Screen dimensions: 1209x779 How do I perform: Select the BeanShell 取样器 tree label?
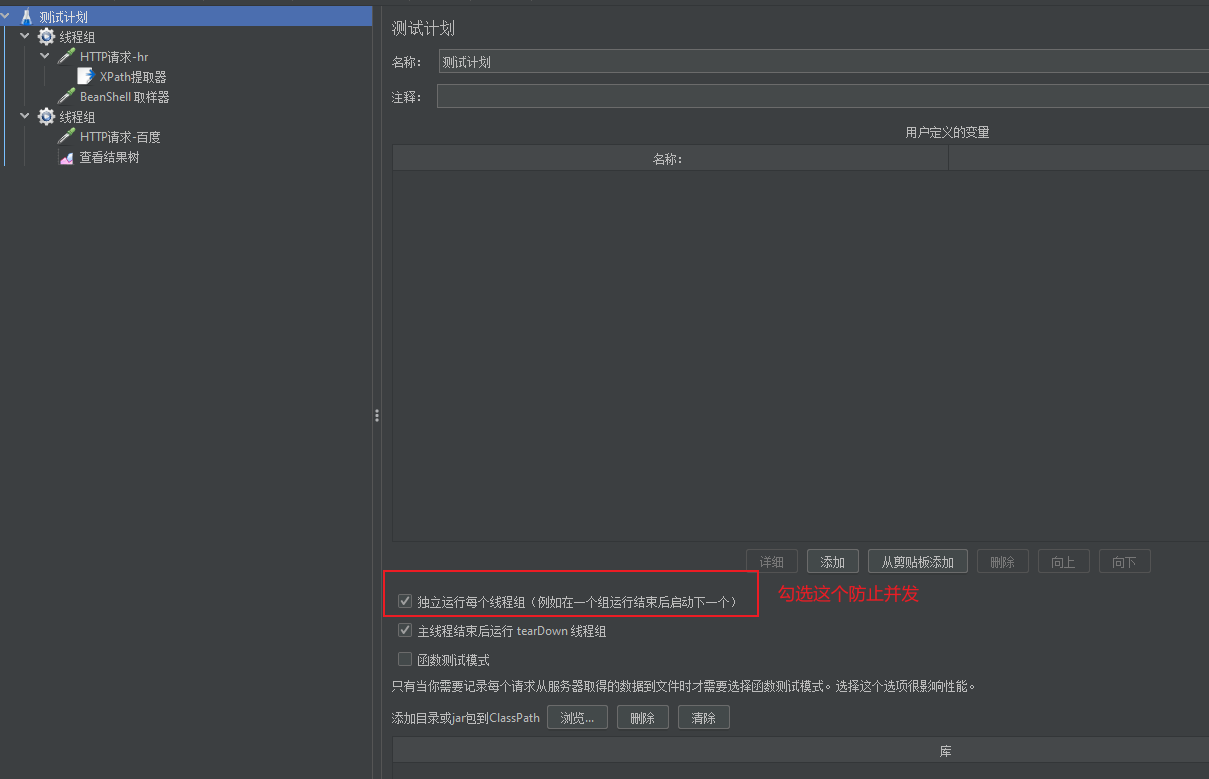click(125, 97)
